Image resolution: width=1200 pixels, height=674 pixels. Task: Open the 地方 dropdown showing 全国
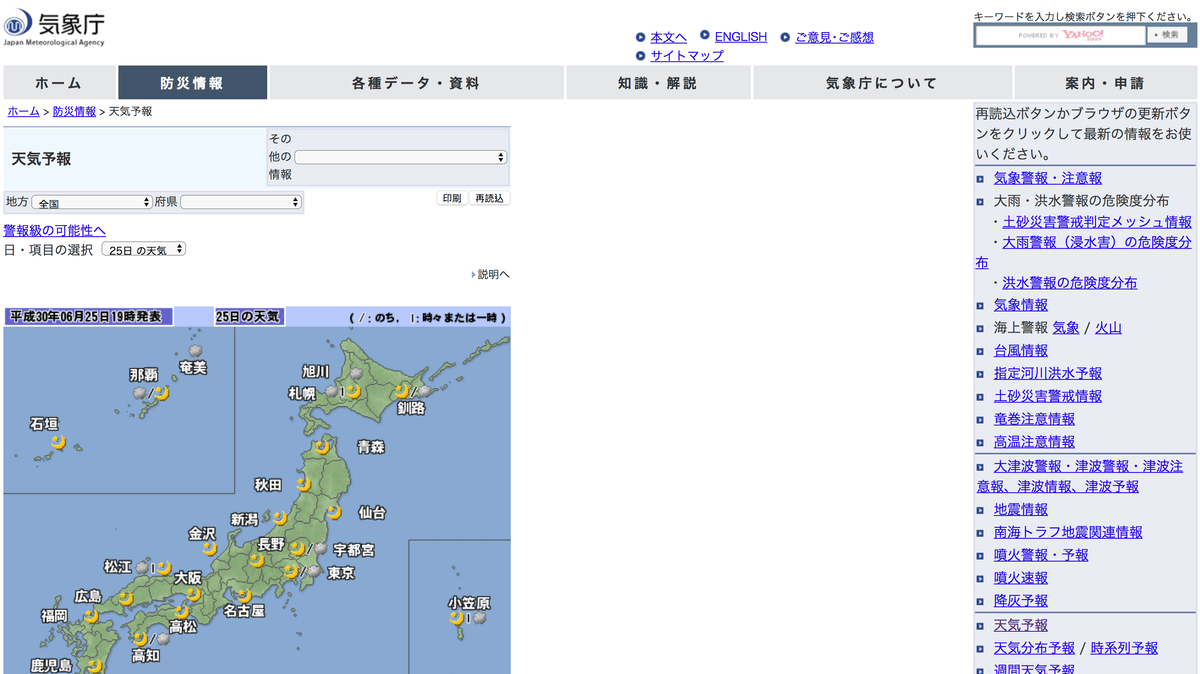(x=91, y=203)
